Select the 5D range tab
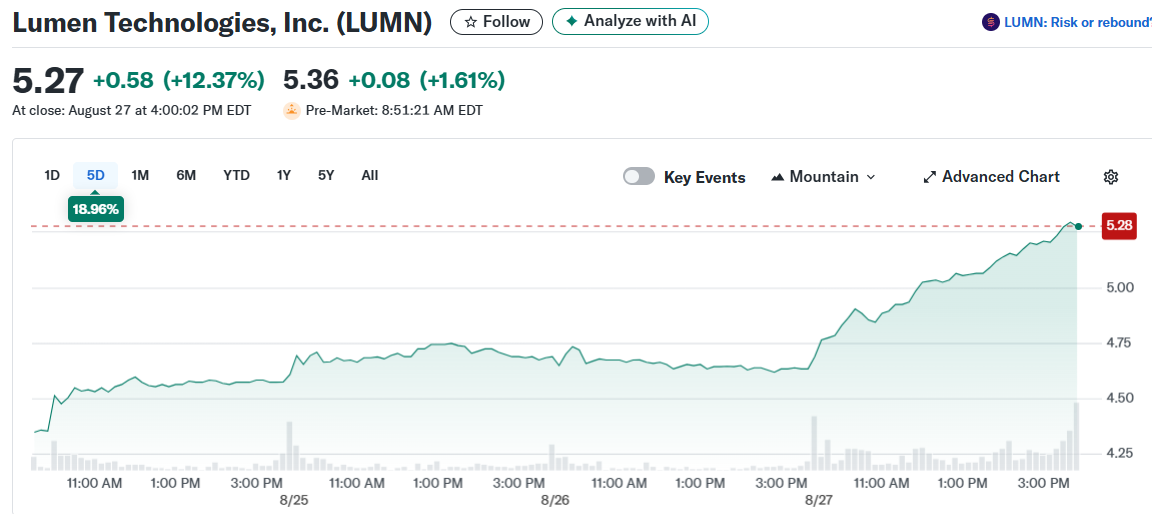The width and height of the screenshot is (1152, 514). point(96,175)
